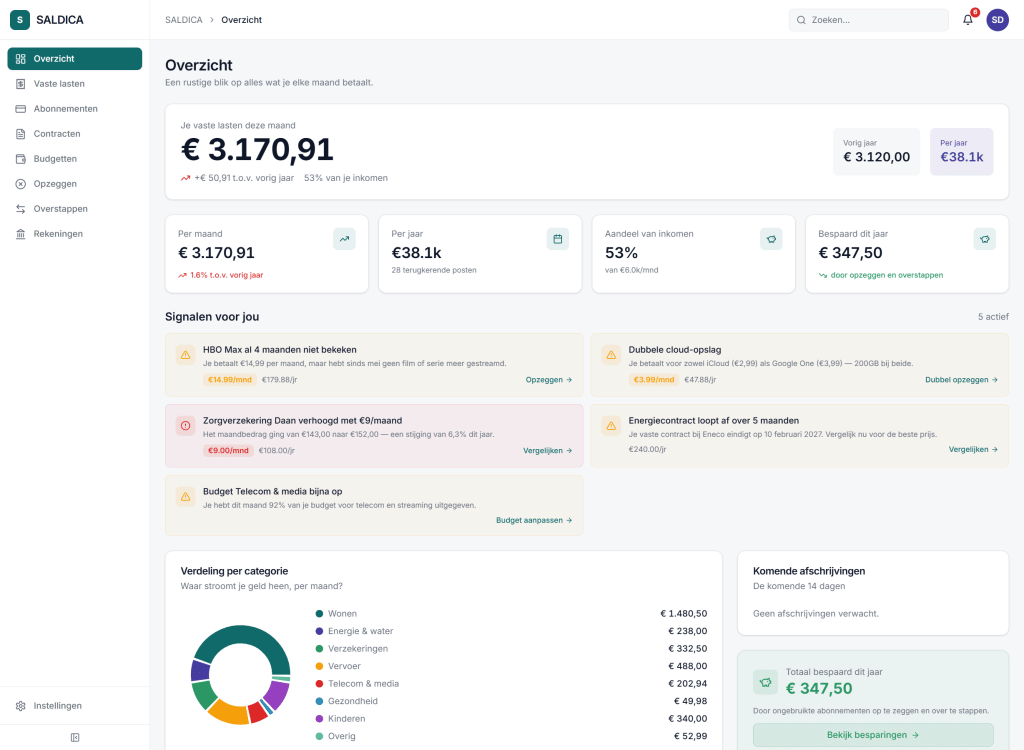Click 'door opzeggen en overstappen' text
1024x750 pixels.
tap(887, 275)
